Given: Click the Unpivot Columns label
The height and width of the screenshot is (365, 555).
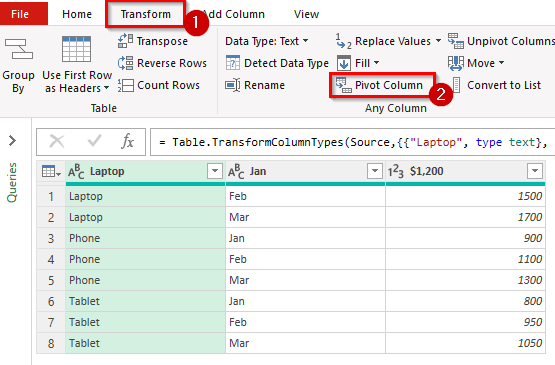Looking at the screenshot, I should [511, 41].
